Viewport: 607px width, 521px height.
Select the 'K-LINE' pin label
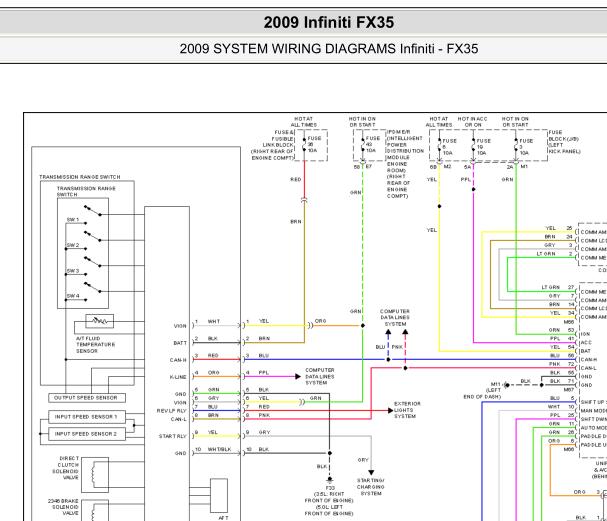(x=178, y=377)
